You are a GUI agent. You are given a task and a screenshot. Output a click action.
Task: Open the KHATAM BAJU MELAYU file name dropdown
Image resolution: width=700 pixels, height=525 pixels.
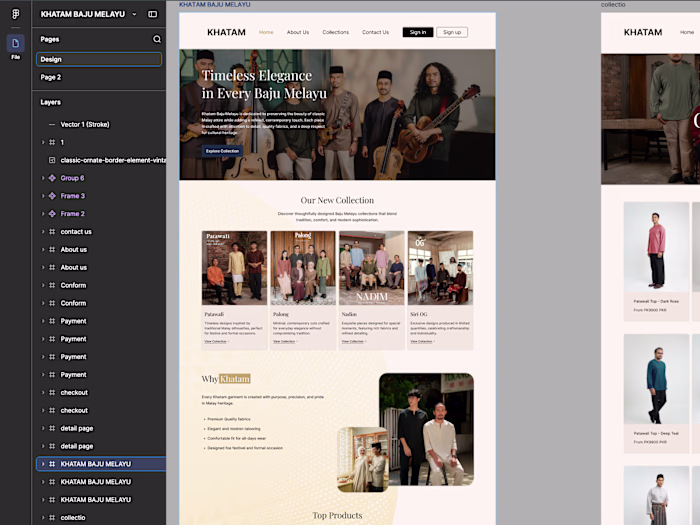click(x=134, y=14)
